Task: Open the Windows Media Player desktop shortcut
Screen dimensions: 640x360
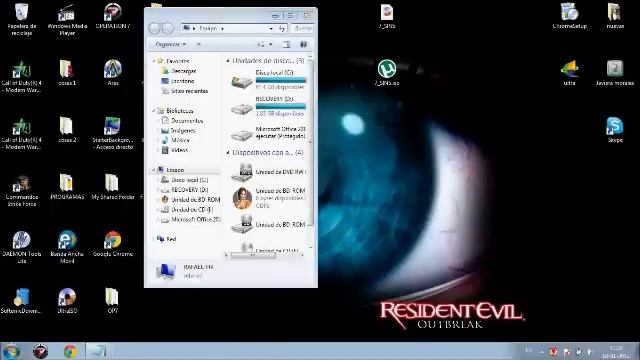Action: pos(67,18)
